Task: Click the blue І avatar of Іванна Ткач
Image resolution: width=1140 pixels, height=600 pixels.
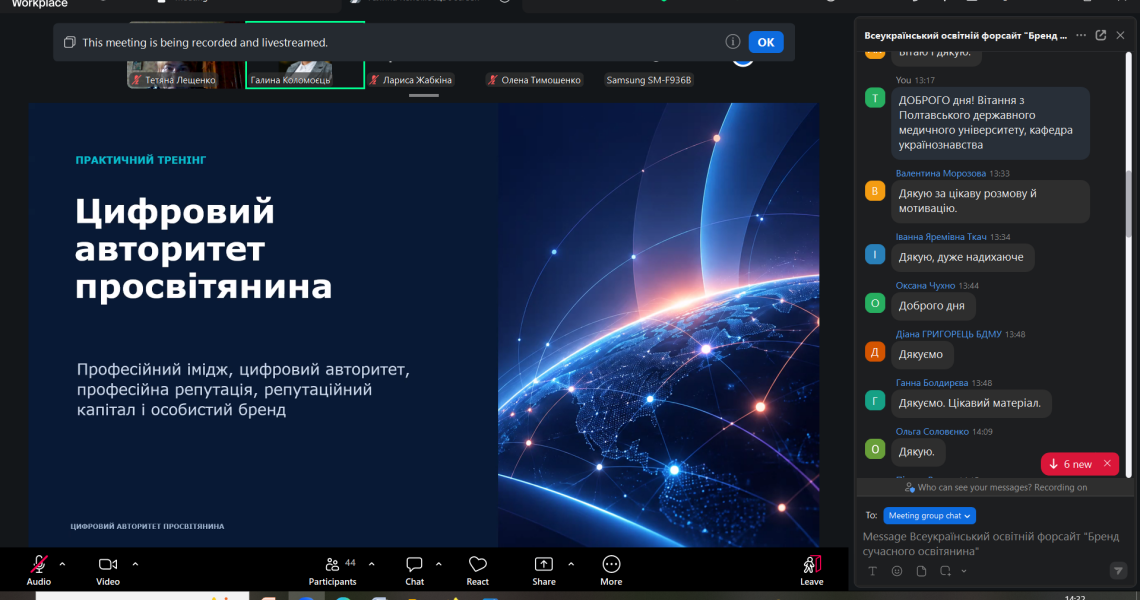Action: [875, 255]
